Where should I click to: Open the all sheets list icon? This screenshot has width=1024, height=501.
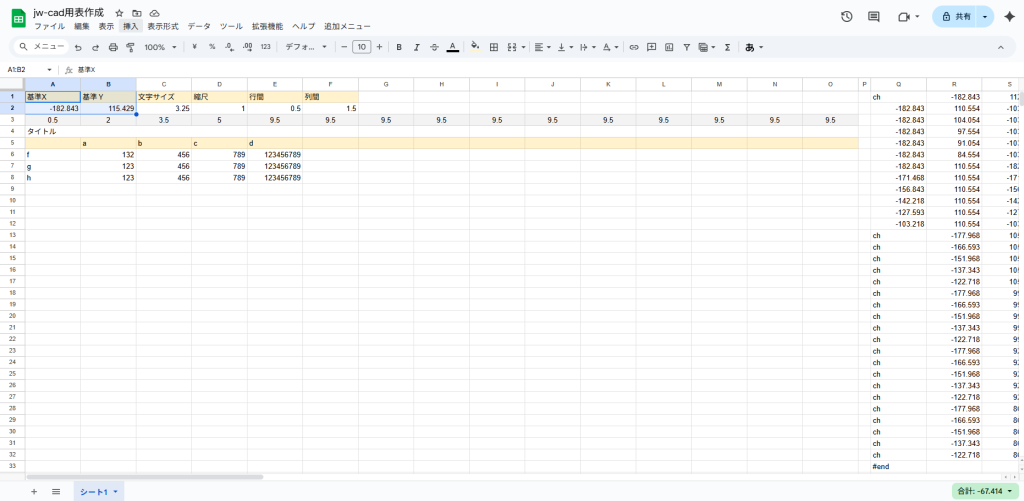[x=56, y=491]
